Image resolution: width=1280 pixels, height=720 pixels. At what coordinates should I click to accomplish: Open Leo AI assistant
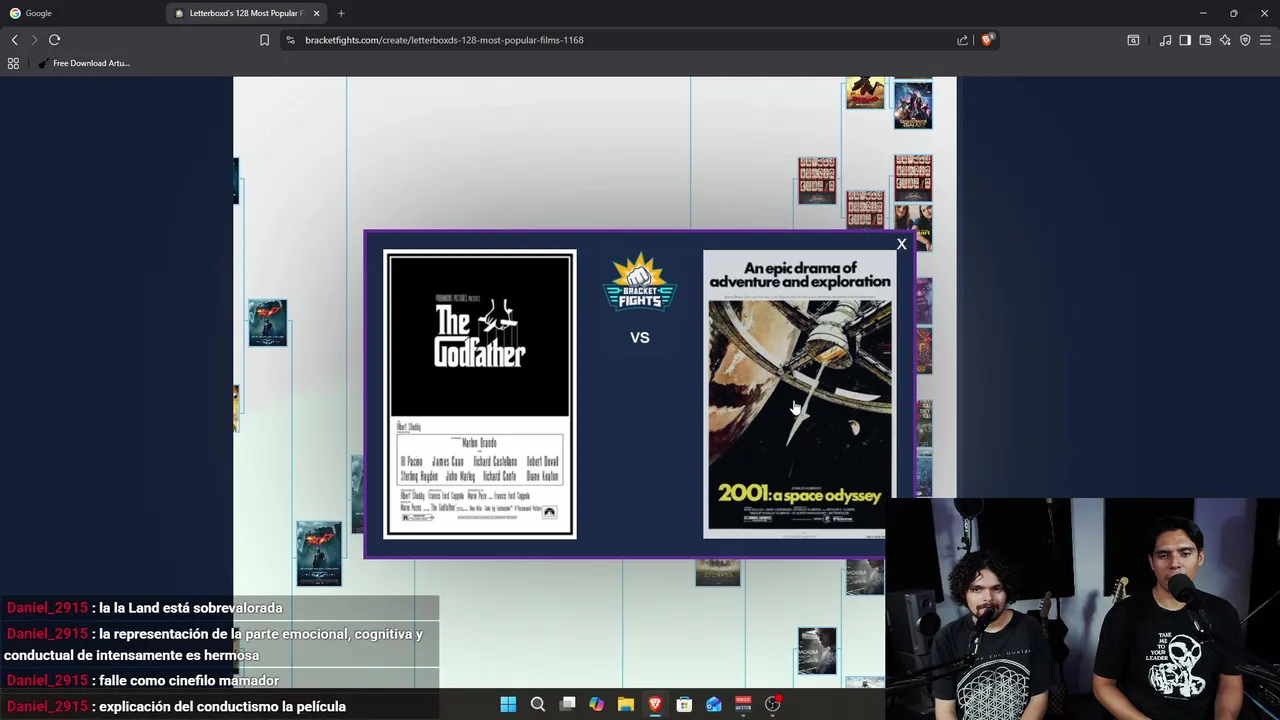1225,40
